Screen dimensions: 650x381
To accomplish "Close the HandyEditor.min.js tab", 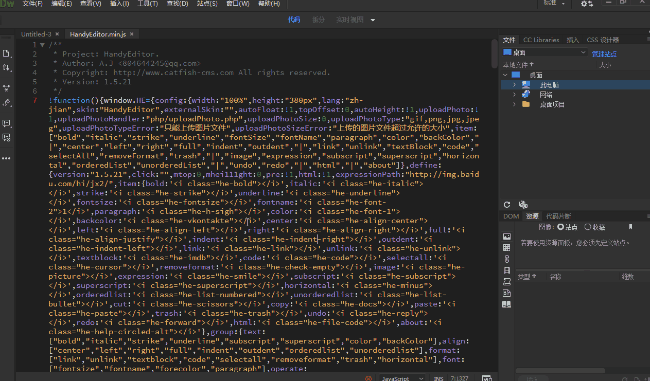I will (131, 34).
